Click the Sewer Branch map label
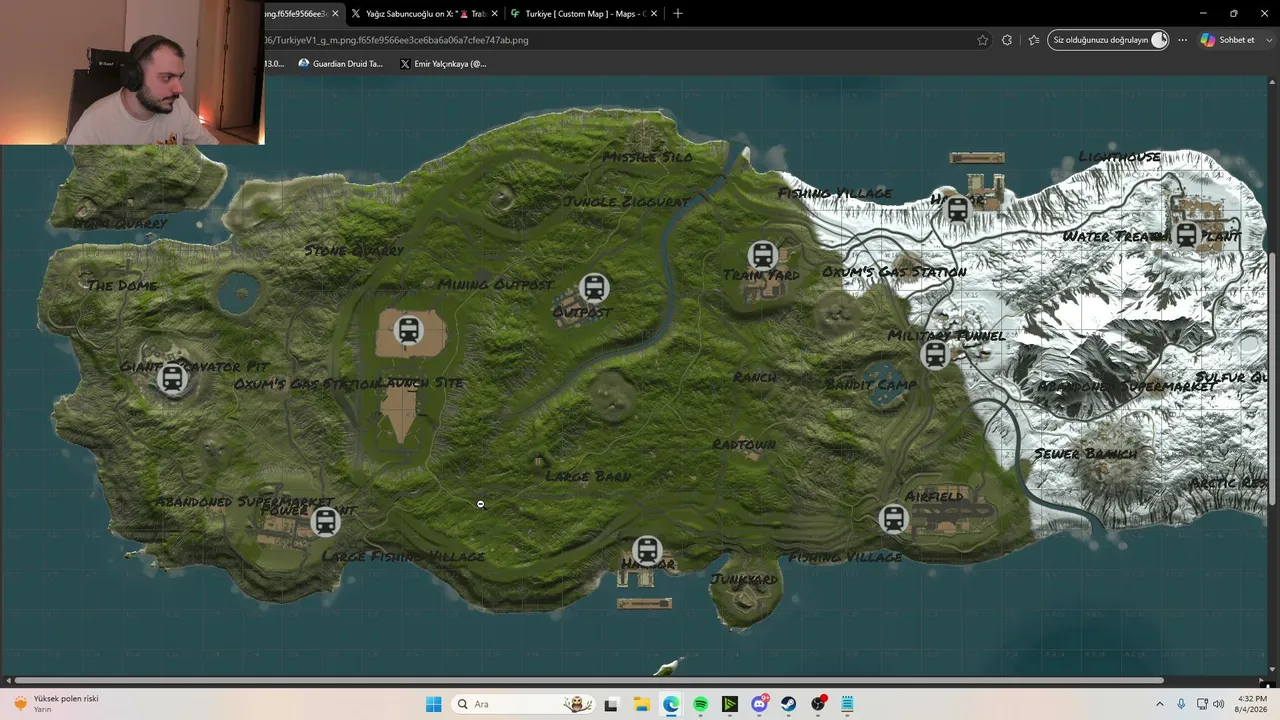Image resolution: width=1280 pixels, height=720 pixels. (x=1085, y=454)
